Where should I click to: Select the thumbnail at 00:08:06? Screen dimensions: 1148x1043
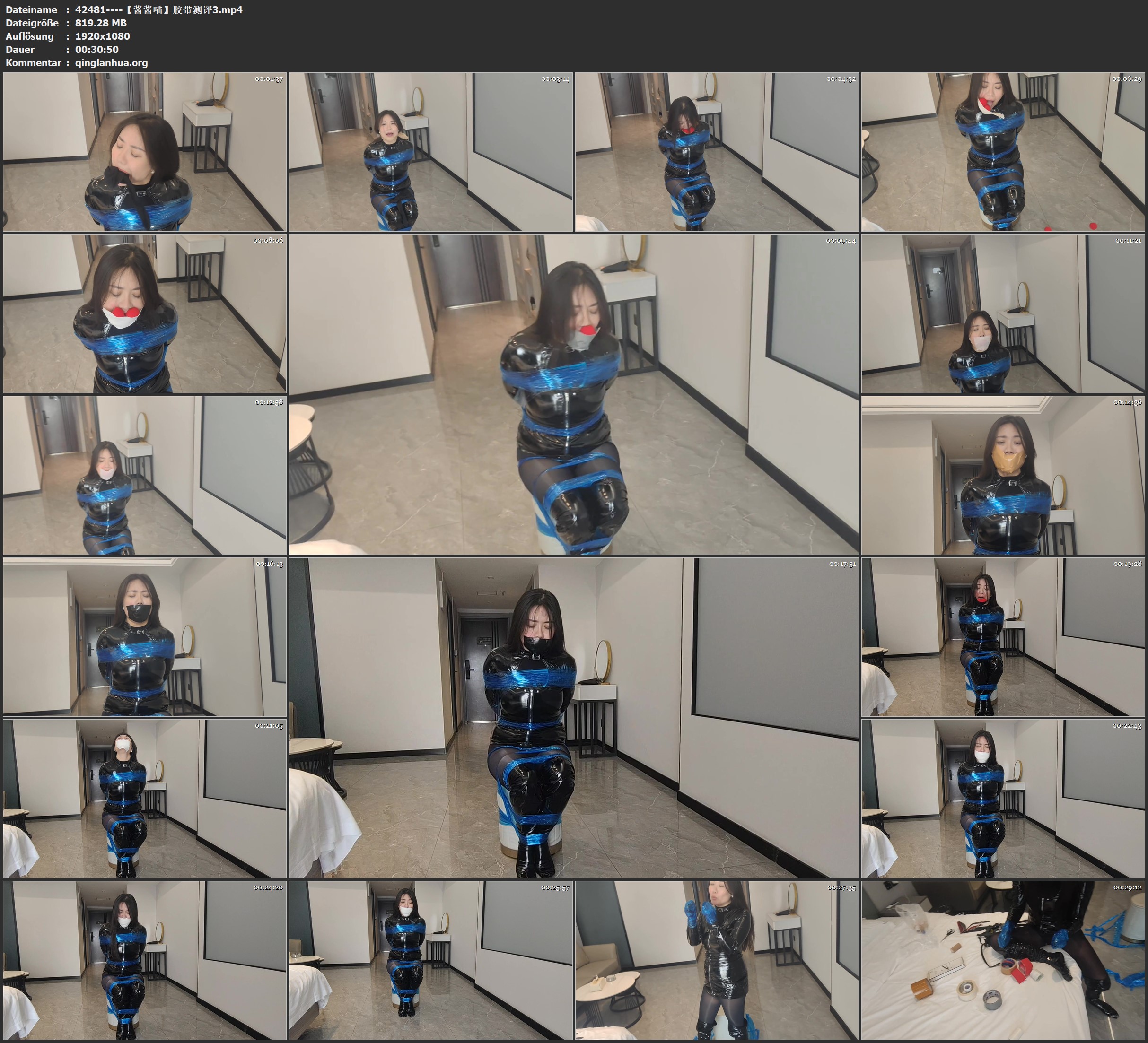[x=145, y=313]
